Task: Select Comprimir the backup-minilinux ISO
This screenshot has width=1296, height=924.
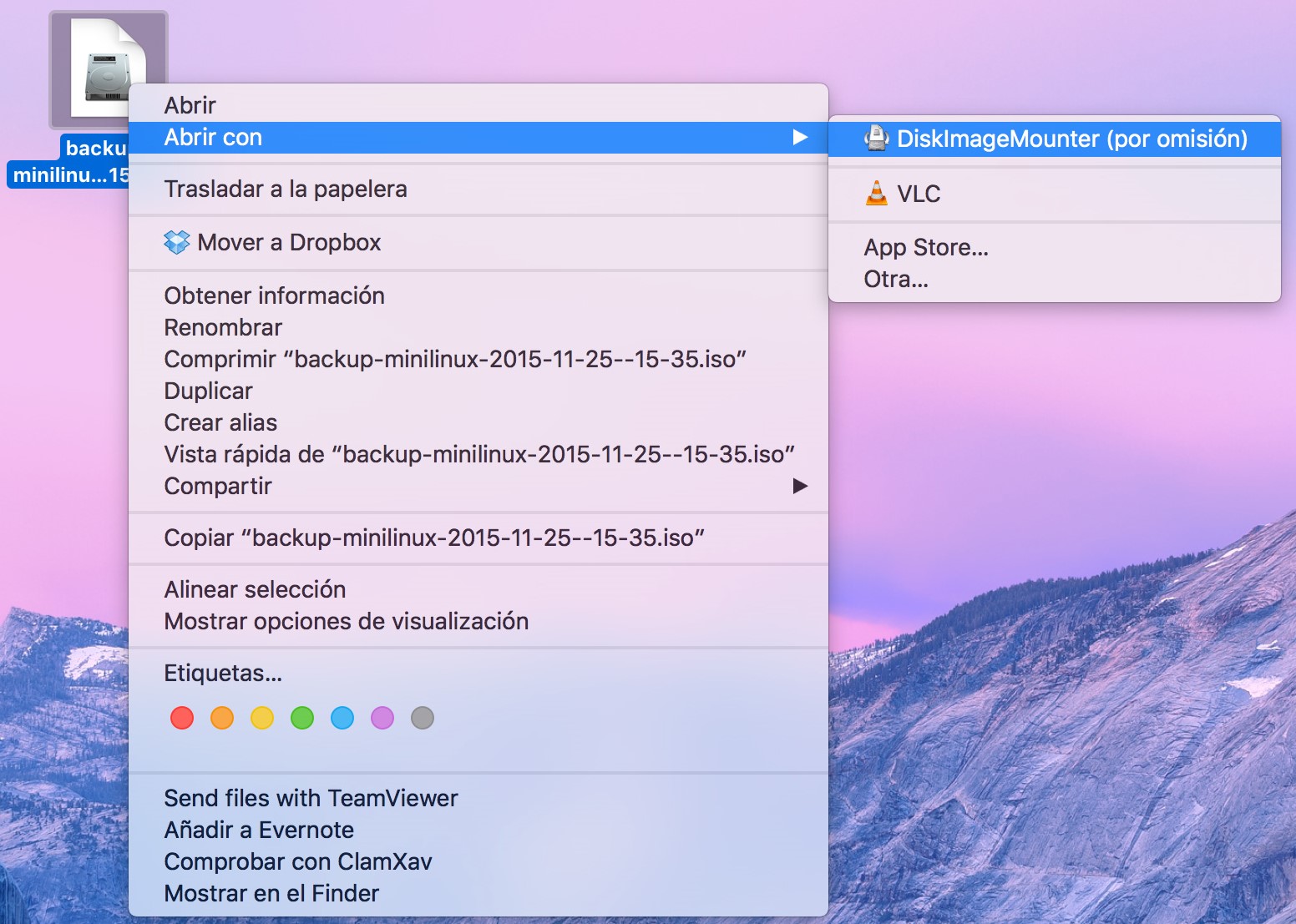Action: 478,359
